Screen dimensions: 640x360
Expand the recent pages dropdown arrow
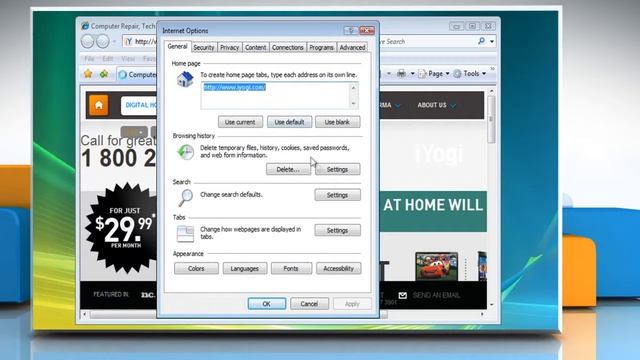[x=115, y=42]
